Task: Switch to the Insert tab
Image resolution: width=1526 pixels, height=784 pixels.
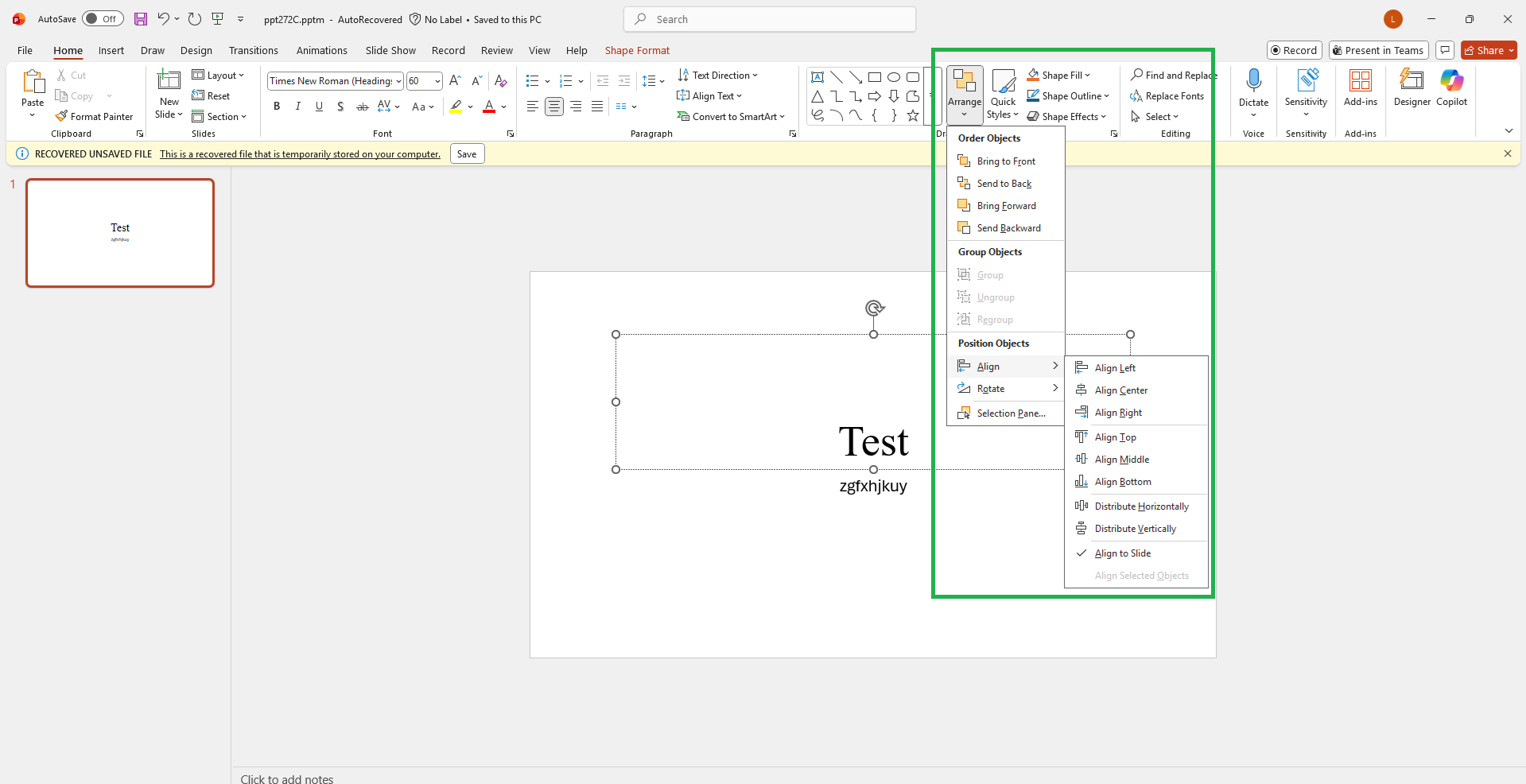Action: click(x=111, y=50)
